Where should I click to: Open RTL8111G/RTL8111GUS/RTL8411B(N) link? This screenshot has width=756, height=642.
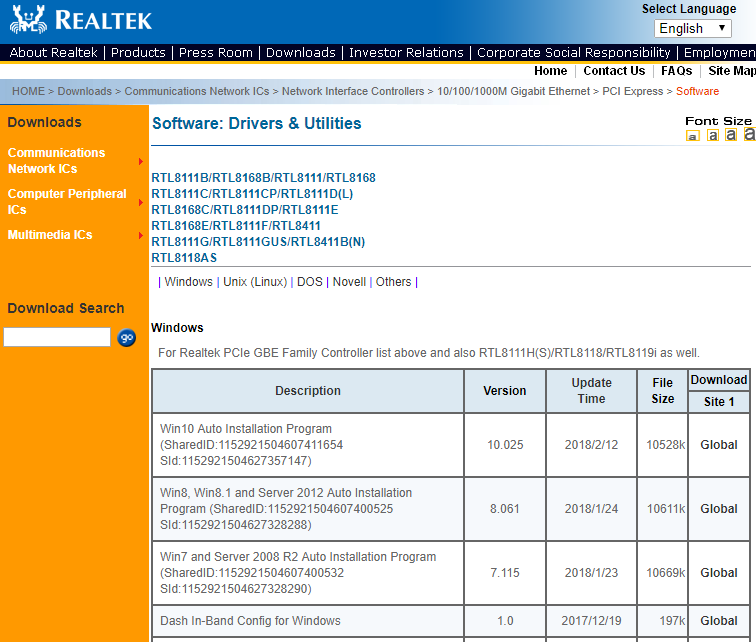(258, 242)
